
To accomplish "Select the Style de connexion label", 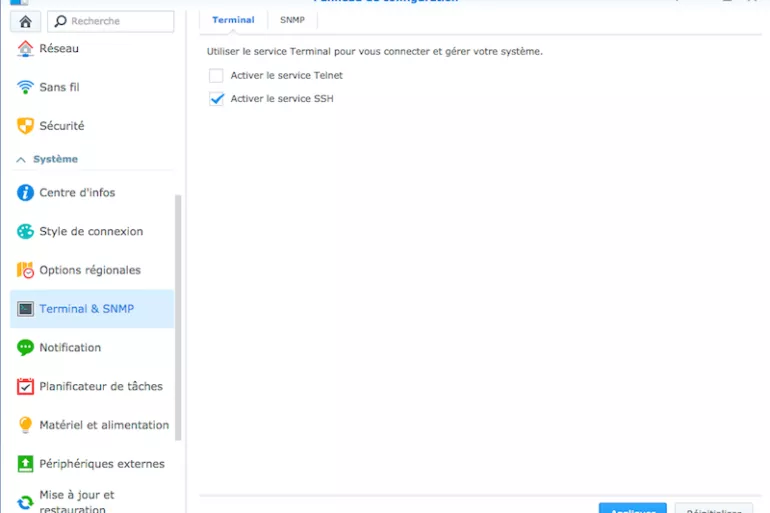I will 91,232.
